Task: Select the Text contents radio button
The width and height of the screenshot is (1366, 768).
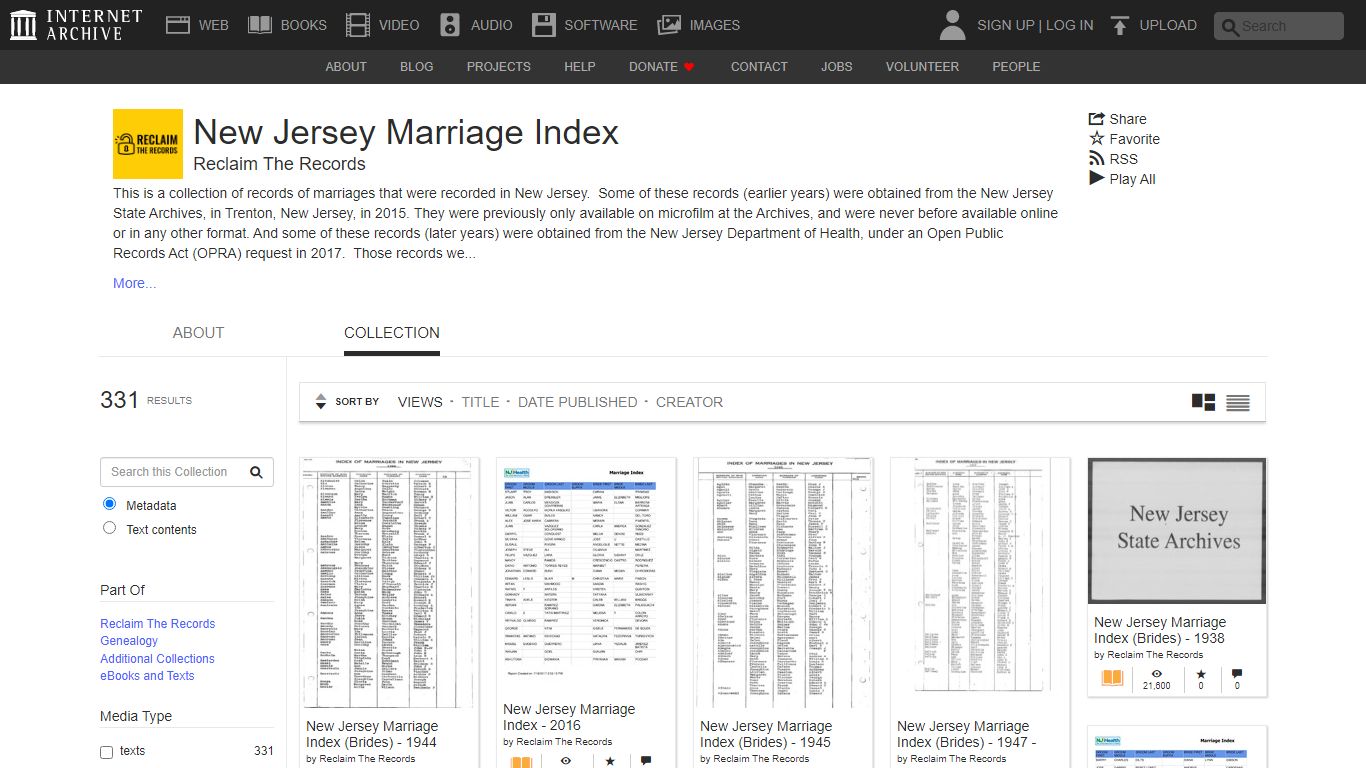Action: pyautogui.click(x=110, y=528)
